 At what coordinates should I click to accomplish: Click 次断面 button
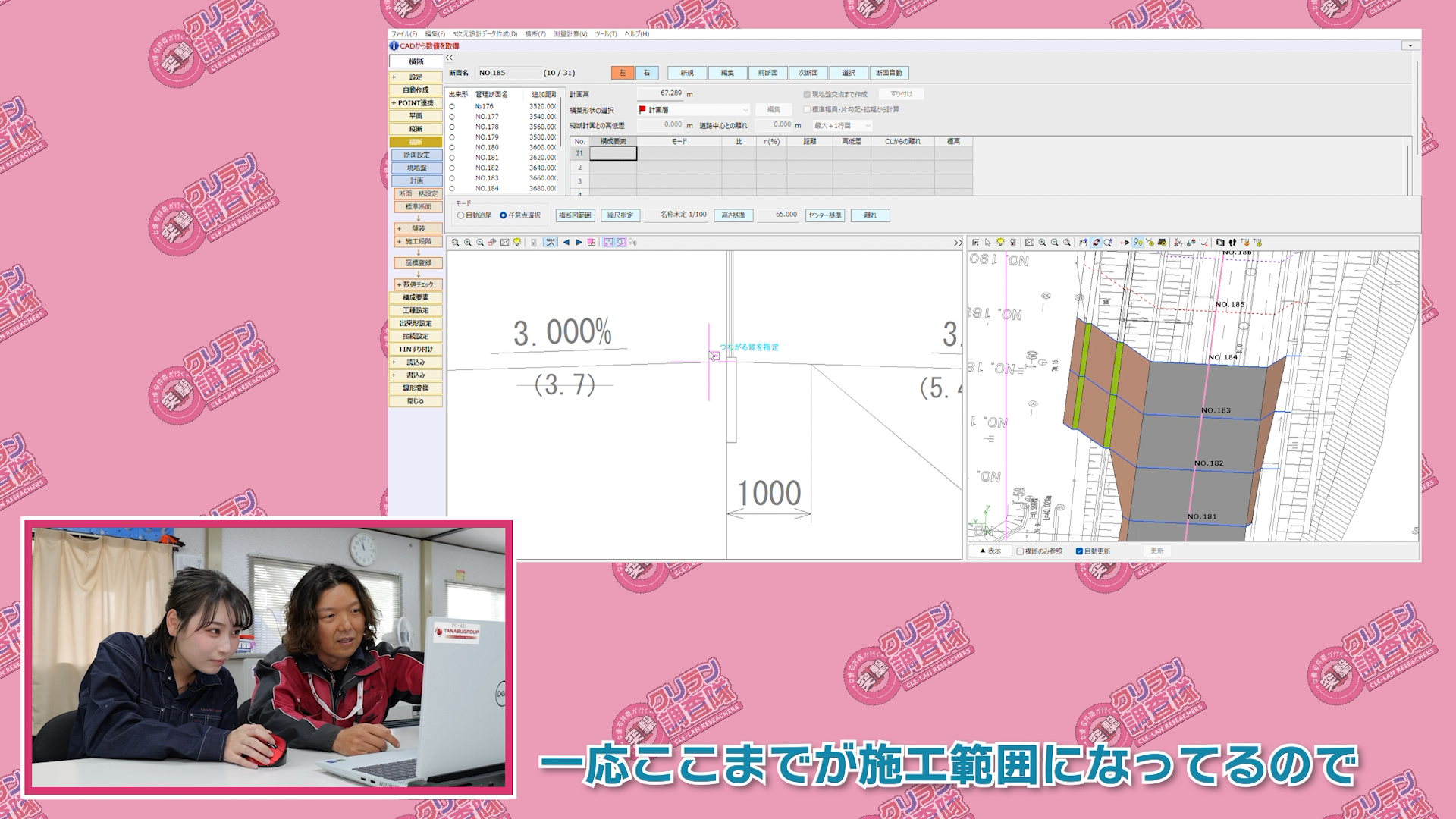tap(808, 73)
